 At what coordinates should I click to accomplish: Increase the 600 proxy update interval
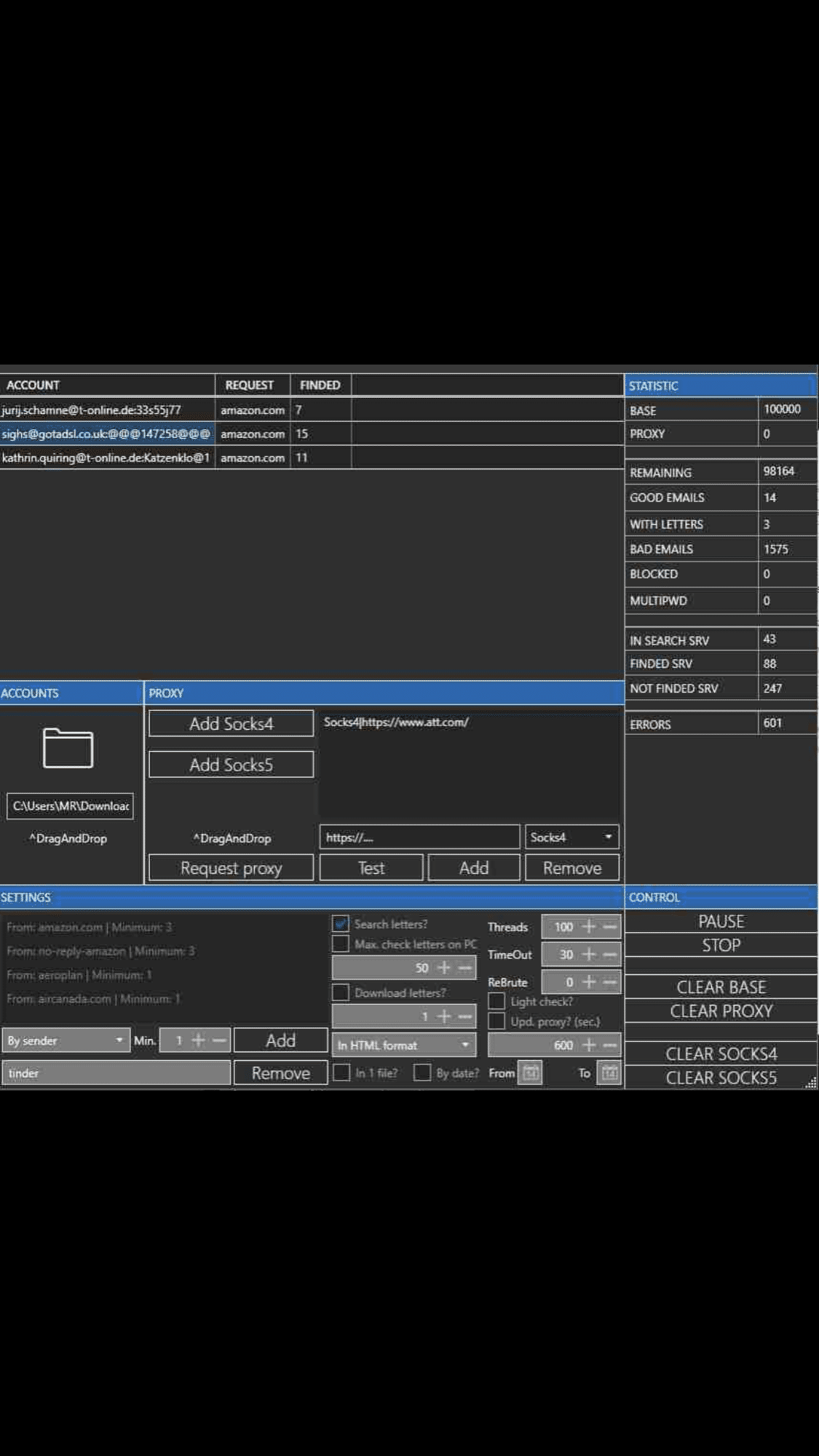(x=589, y=1045)
